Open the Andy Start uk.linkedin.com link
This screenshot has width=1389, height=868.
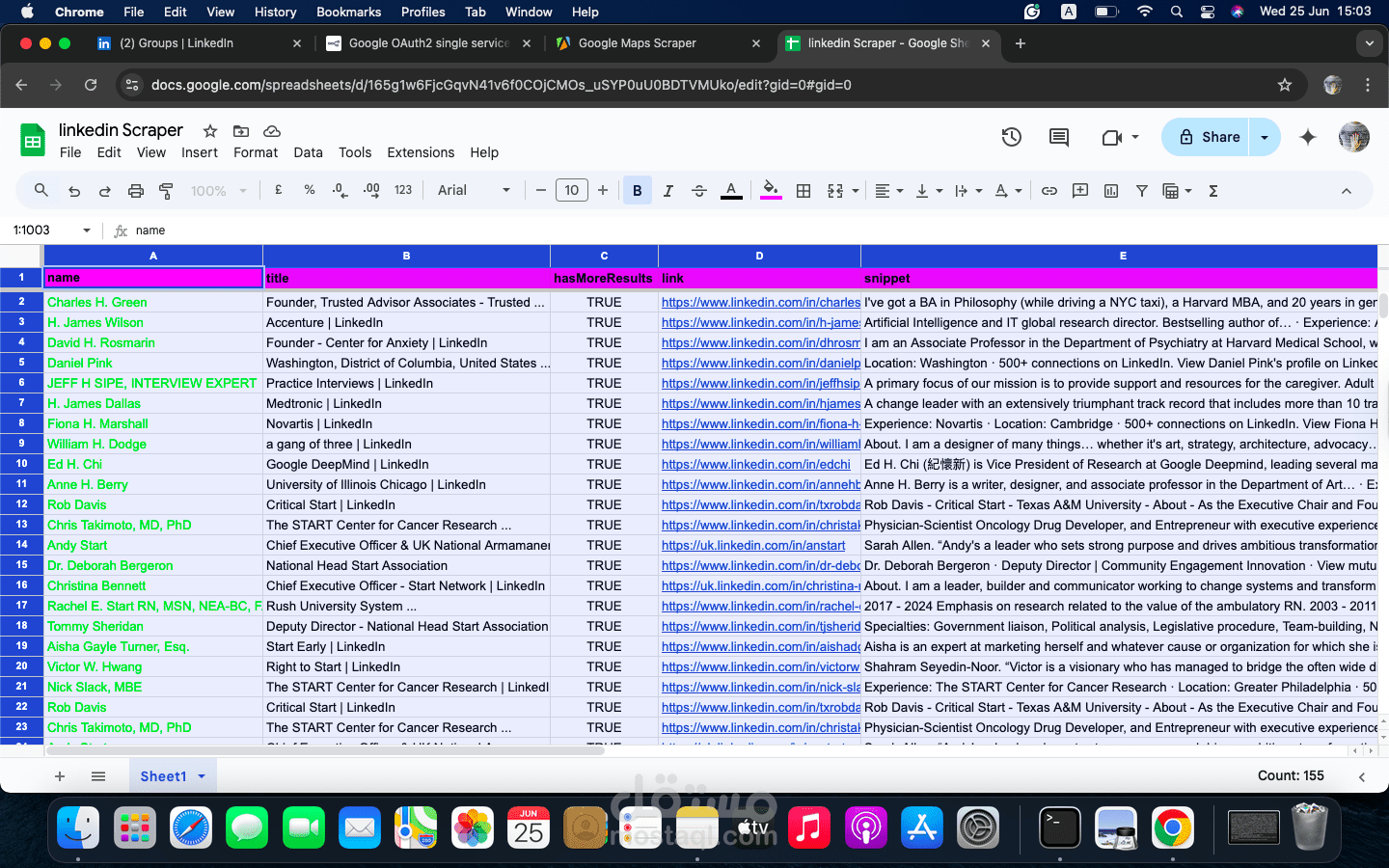(753, 545)
